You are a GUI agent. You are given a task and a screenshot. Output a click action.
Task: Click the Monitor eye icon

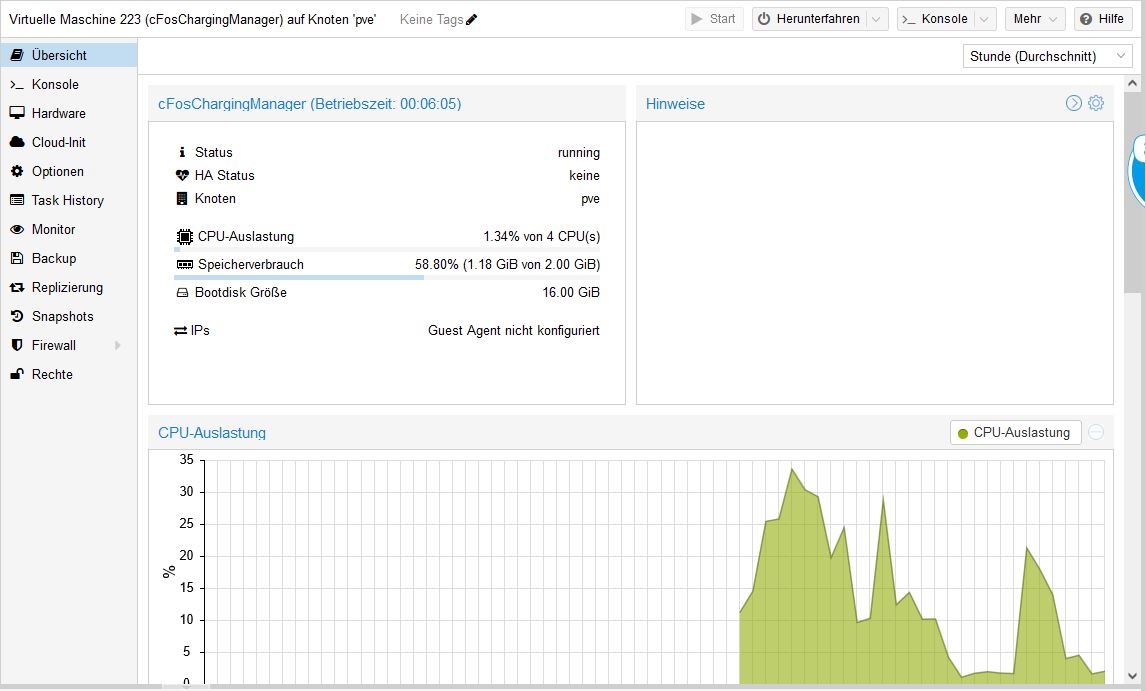tap(17, 230)
